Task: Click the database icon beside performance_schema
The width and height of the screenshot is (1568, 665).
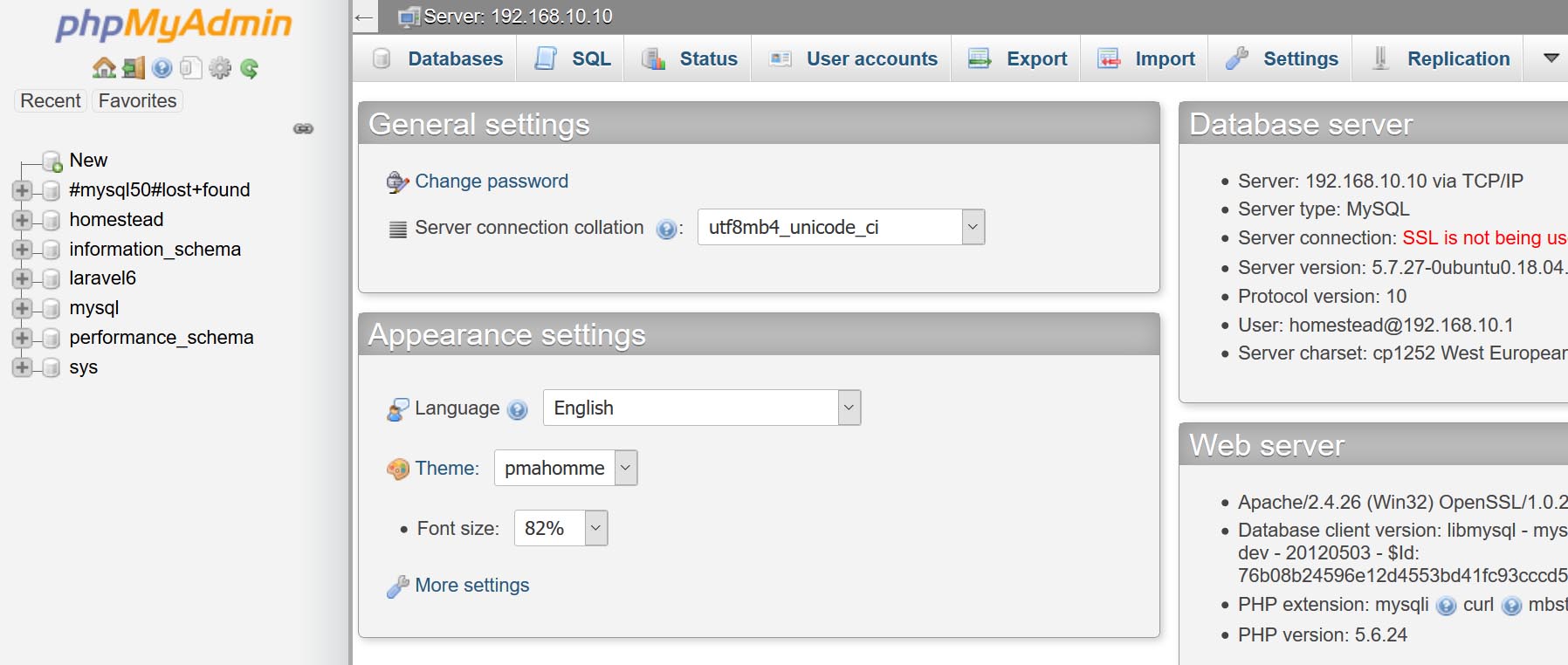Action: coord(52,338)
